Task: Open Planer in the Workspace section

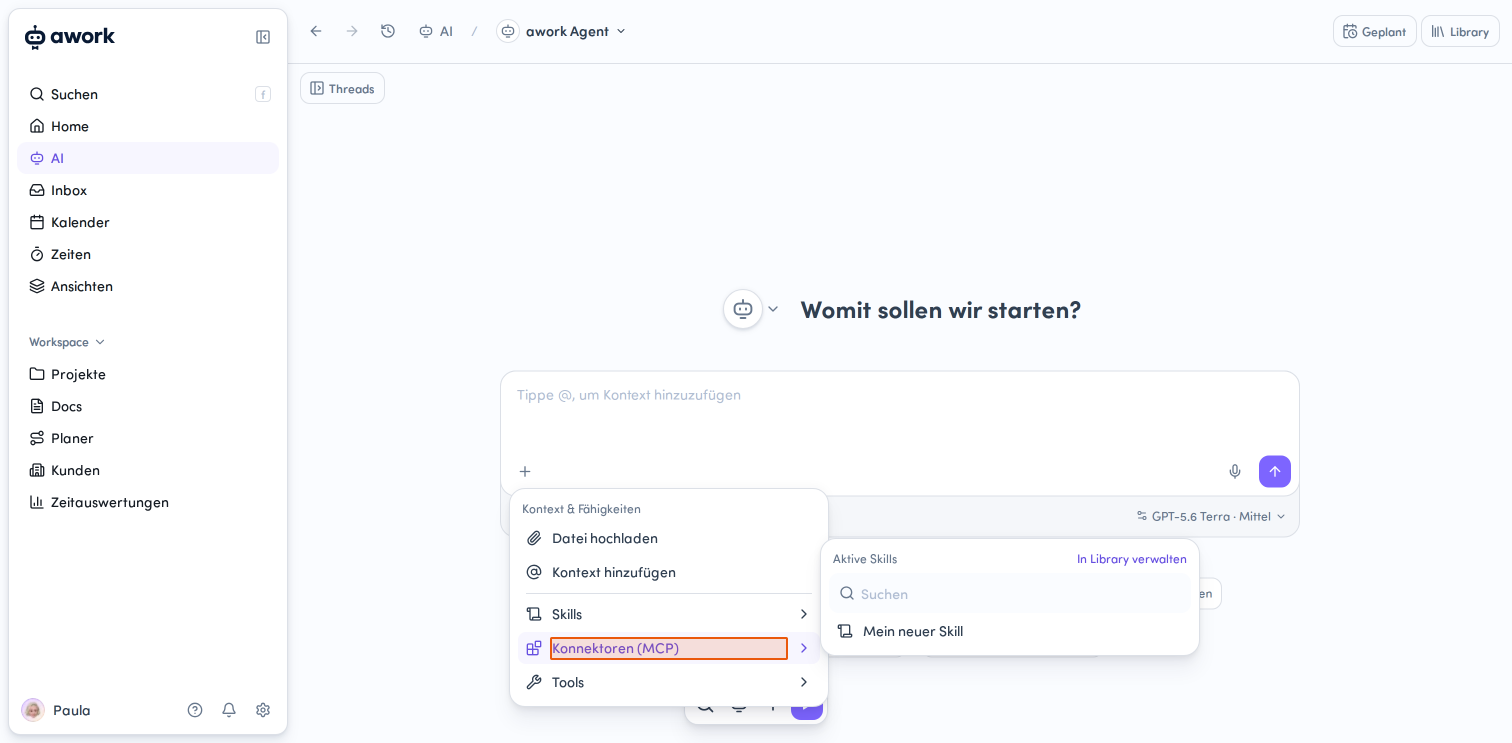Action: click(x=148, y=438)
